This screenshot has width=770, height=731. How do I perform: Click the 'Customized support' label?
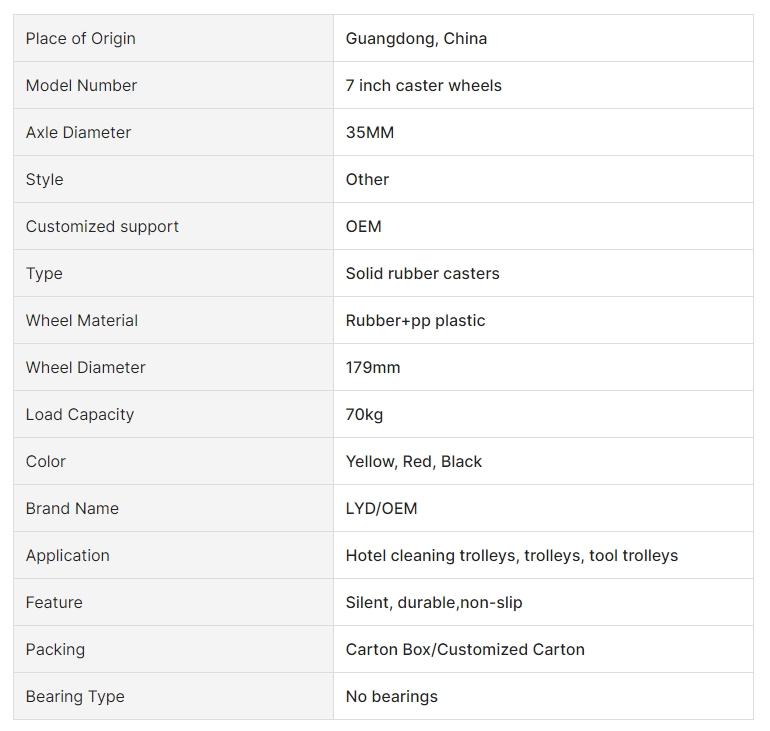(102, 226)
